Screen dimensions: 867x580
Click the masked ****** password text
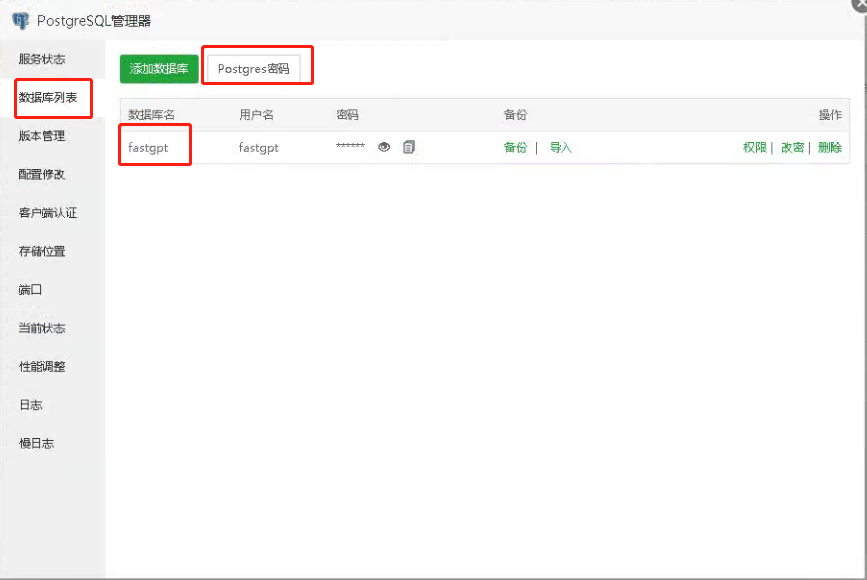351,146
